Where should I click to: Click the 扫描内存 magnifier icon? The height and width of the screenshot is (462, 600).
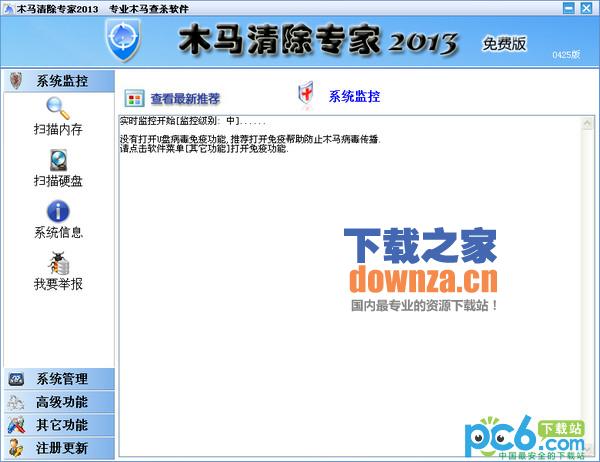pyautogui.click(x=58, y=109)
